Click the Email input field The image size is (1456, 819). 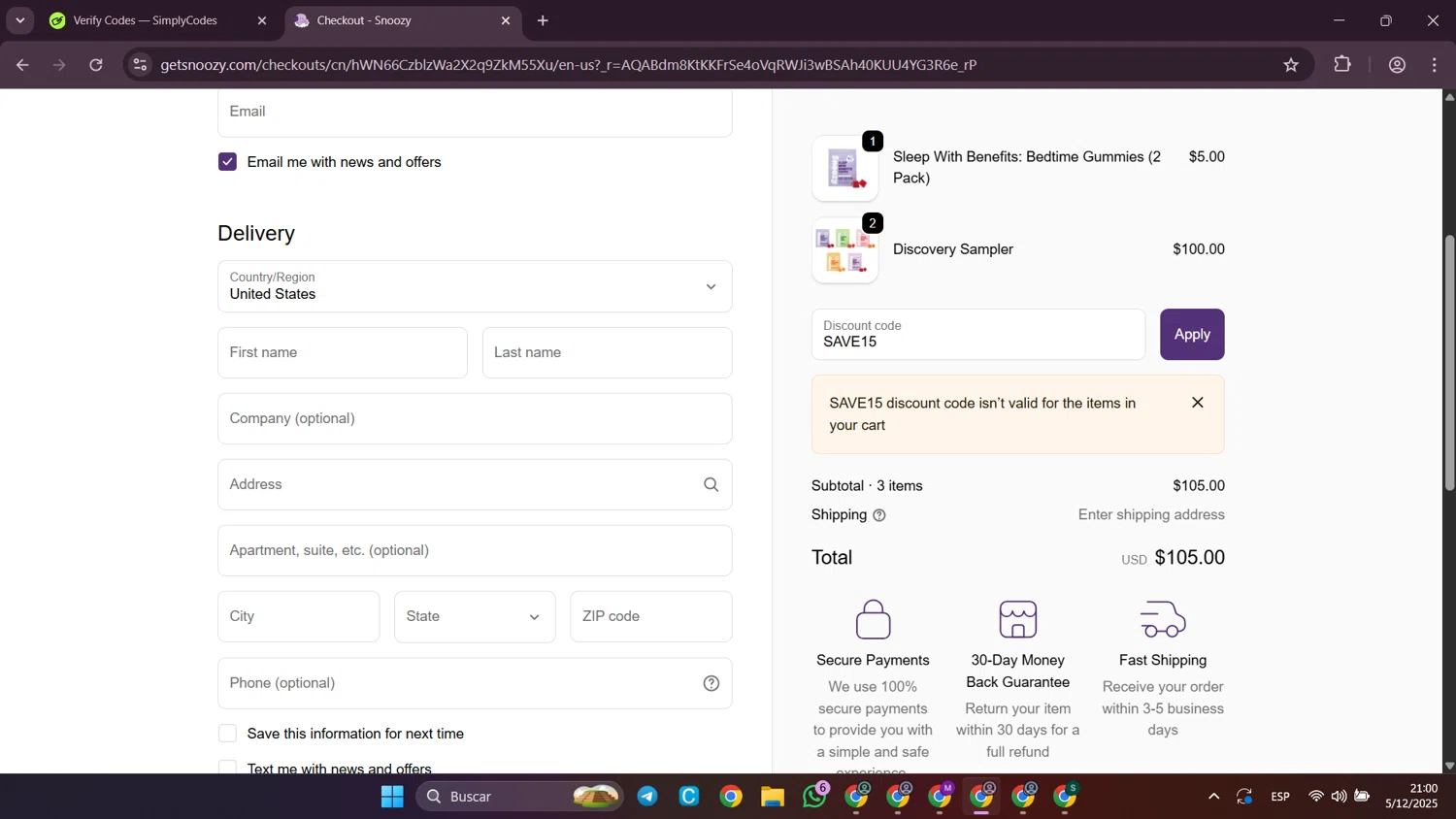tap(475, 112)
